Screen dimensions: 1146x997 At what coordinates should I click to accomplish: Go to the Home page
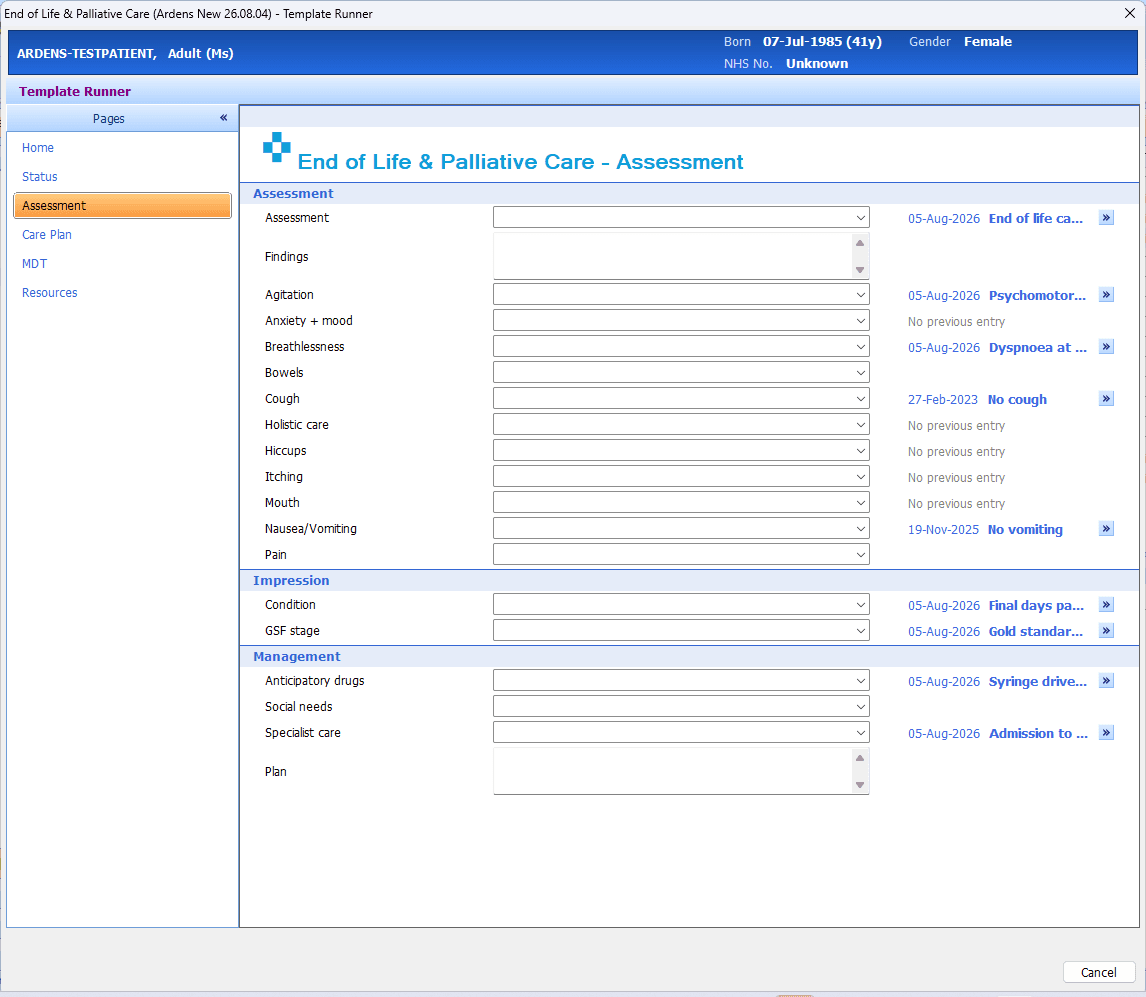[38, 148]
